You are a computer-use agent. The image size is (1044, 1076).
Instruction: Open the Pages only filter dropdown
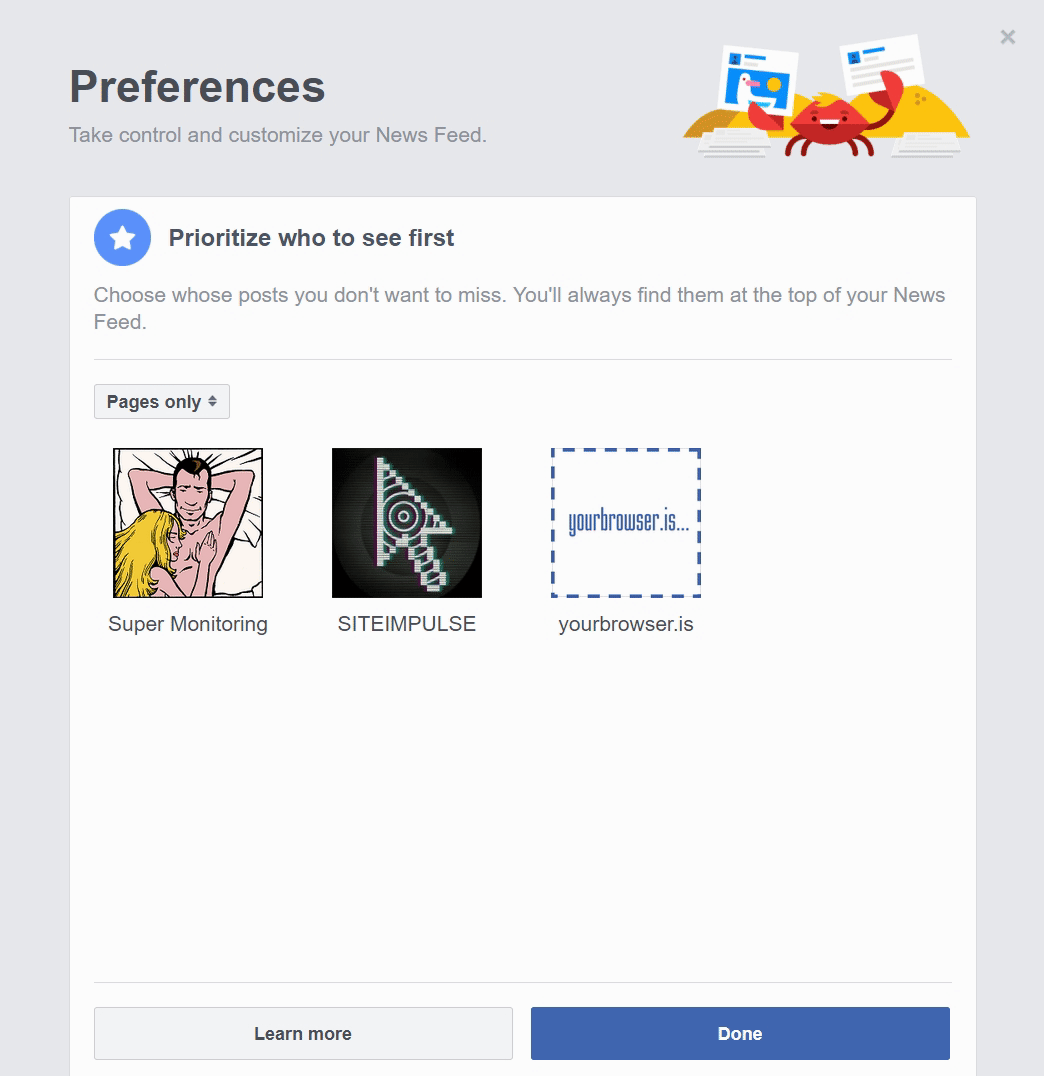pos(162,401)
